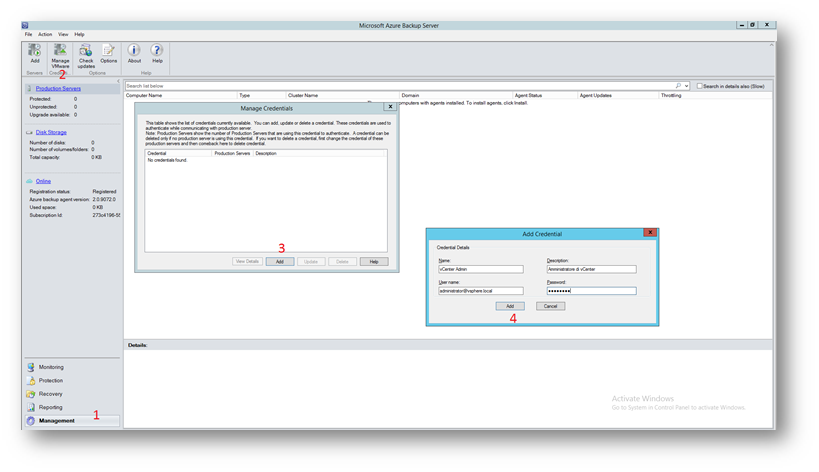Click the credential Description field
Screen dimensions: 819x472
pyautogui.click(x=591, y=269)
